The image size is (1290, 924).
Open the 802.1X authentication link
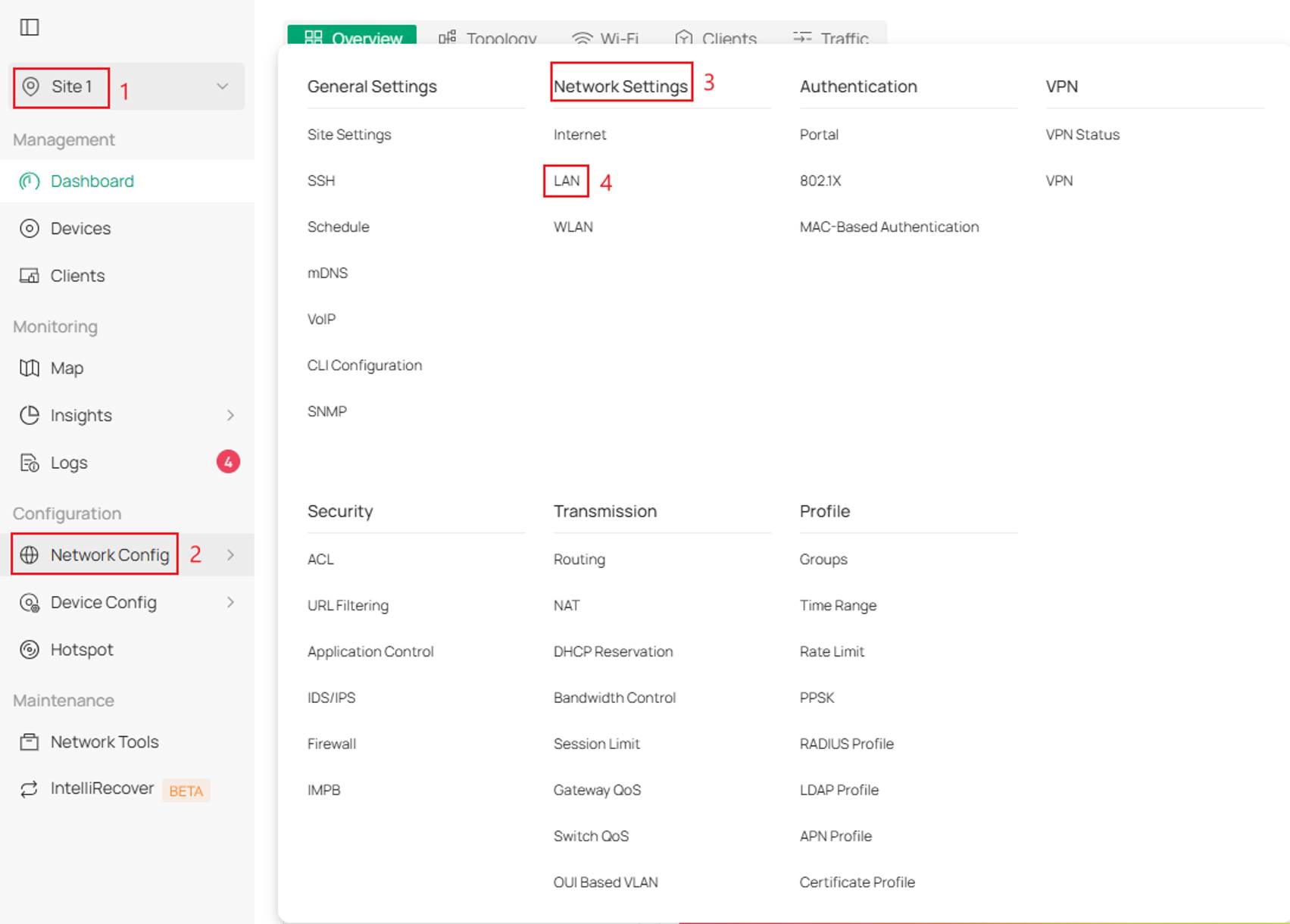click(x=820, y=181)
